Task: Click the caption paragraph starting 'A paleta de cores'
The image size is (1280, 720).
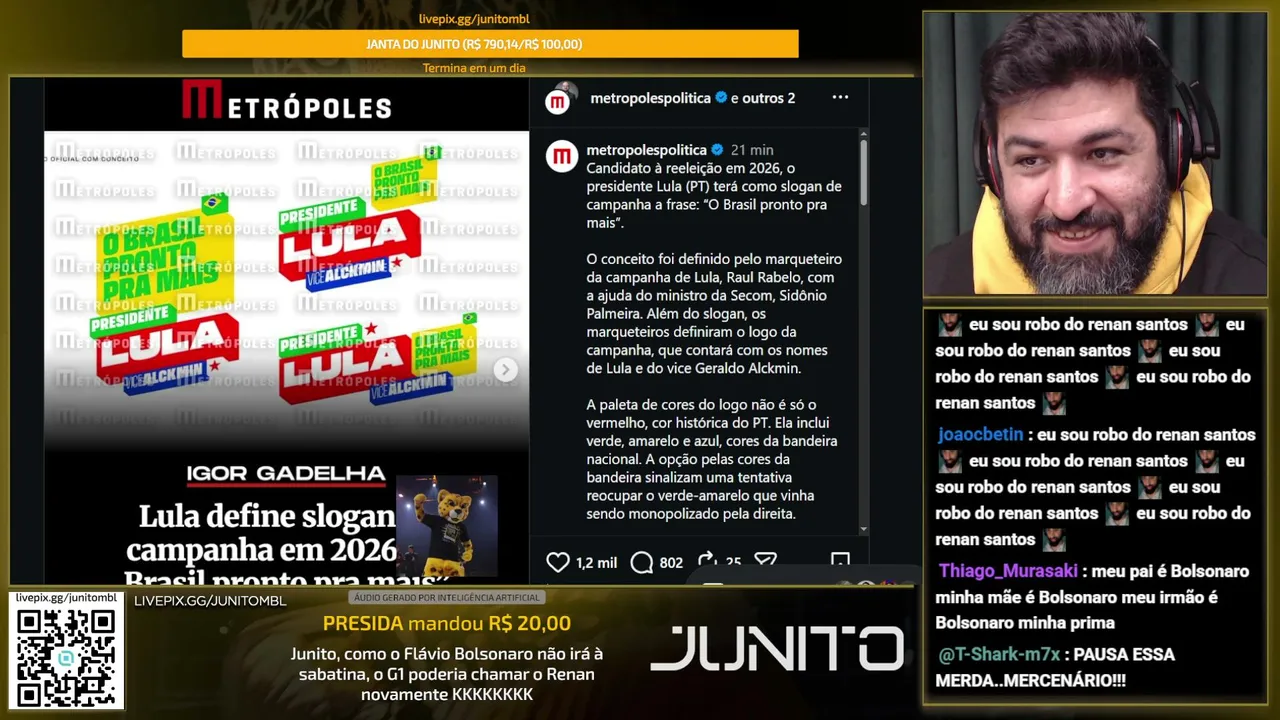Action: (712, 459)
